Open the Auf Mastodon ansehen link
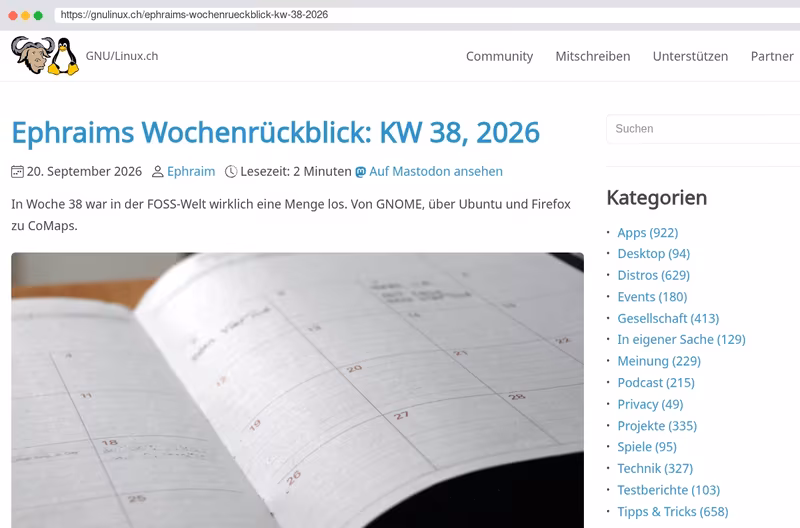This screenshot has width=800, height=528. (436, 171)
